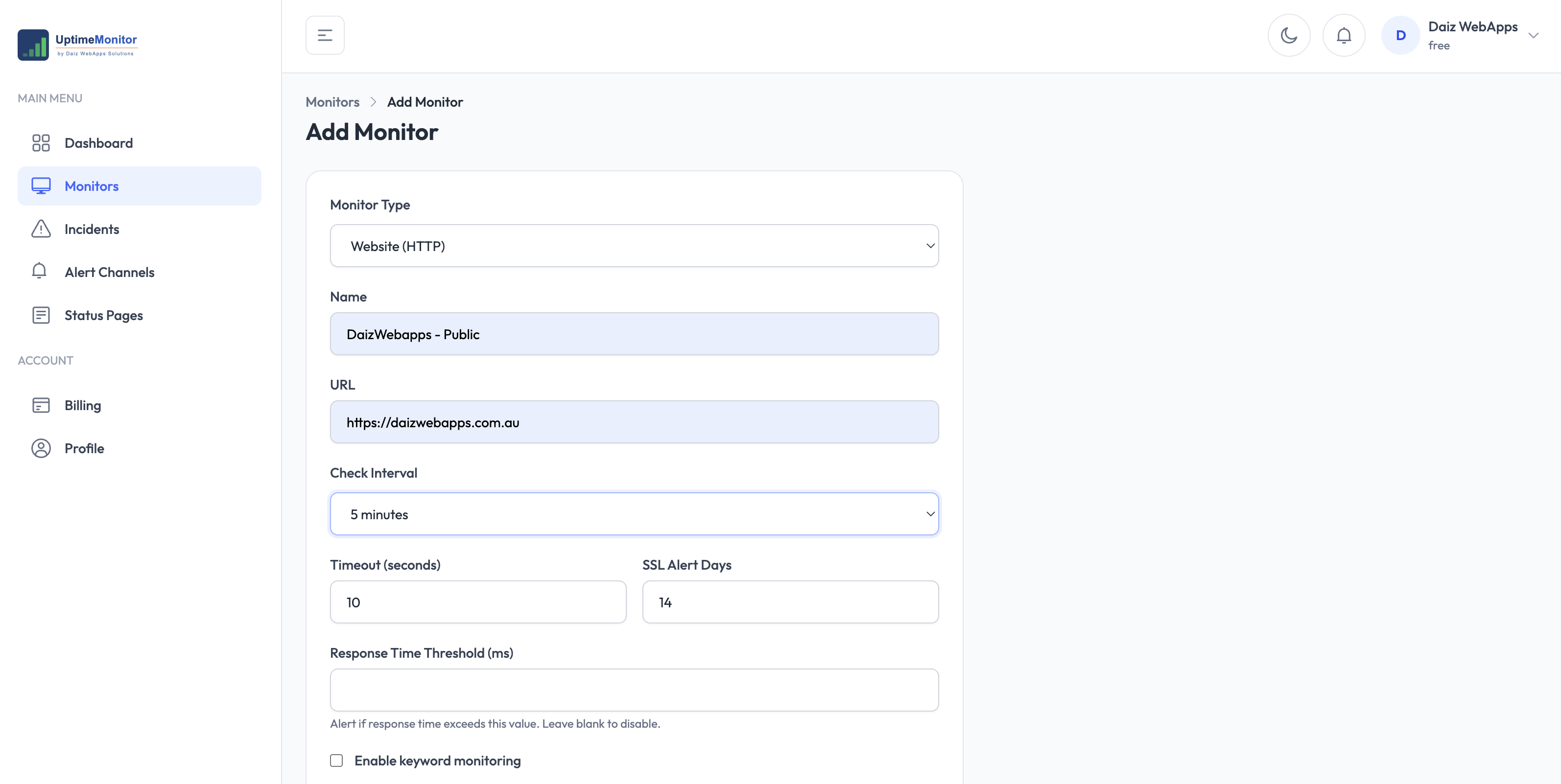
Task: Open notifications with the bell icon
Action: click(1344, 35)
